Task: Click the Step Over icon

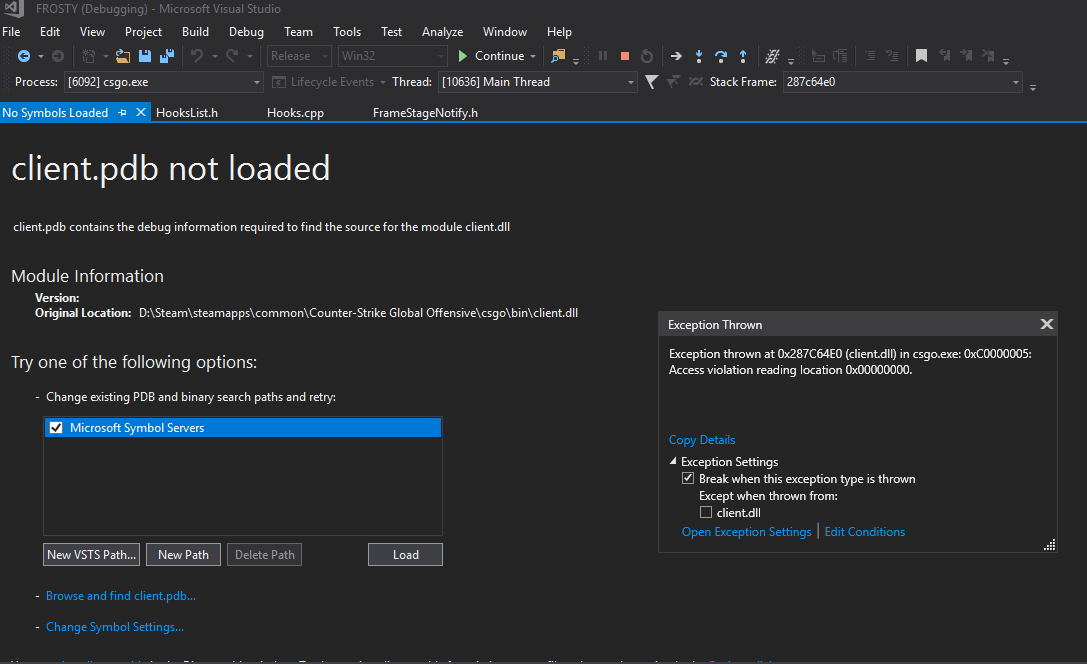Action: pyautogui.click(x=720, y=56)
